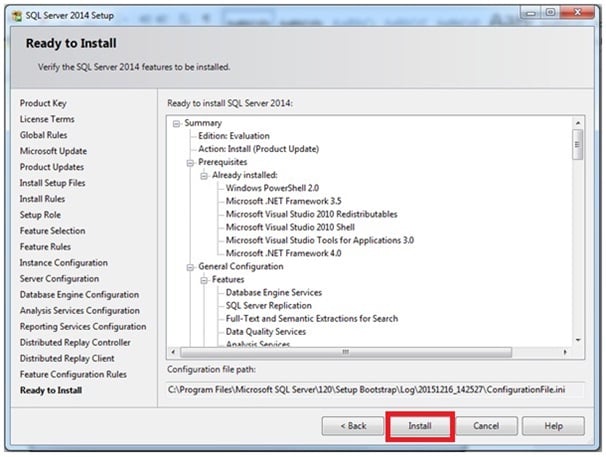Select the Setup Role step
This screenshot has width=606, height=457.
pos(40,215)
